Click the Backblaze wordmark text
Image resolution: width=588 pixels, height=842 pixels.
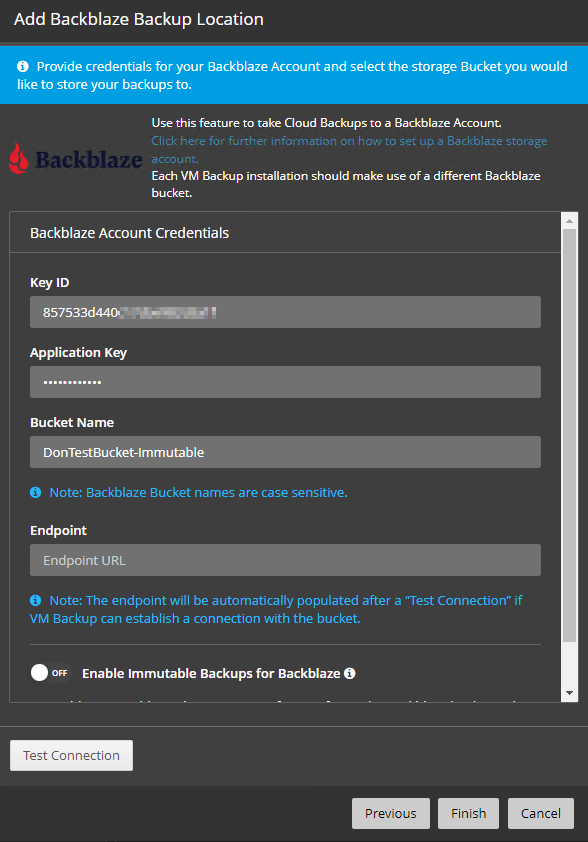click(x=89, y=159)
